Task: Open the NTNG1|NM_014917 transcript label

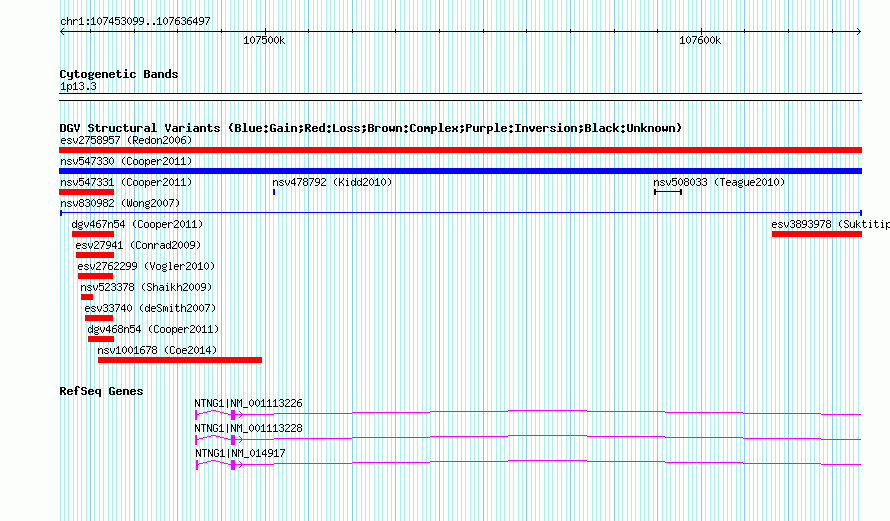Action: [240, 453]
